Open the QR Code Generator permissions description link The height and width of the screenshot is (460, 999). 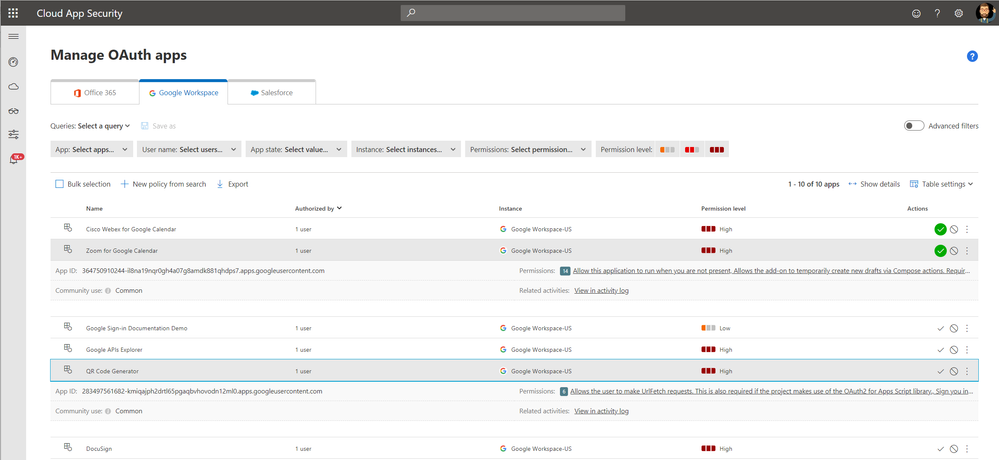772,391
